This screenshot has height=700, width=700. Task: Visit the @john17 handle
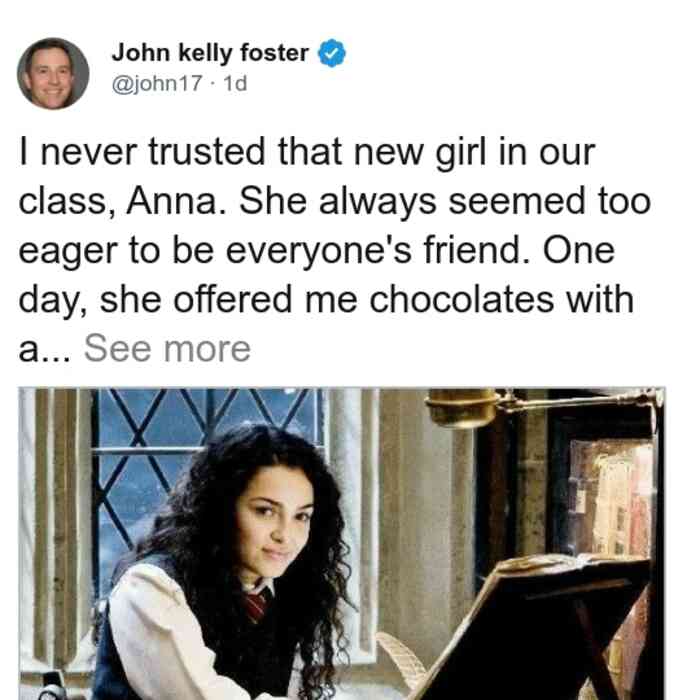(157, 83)
